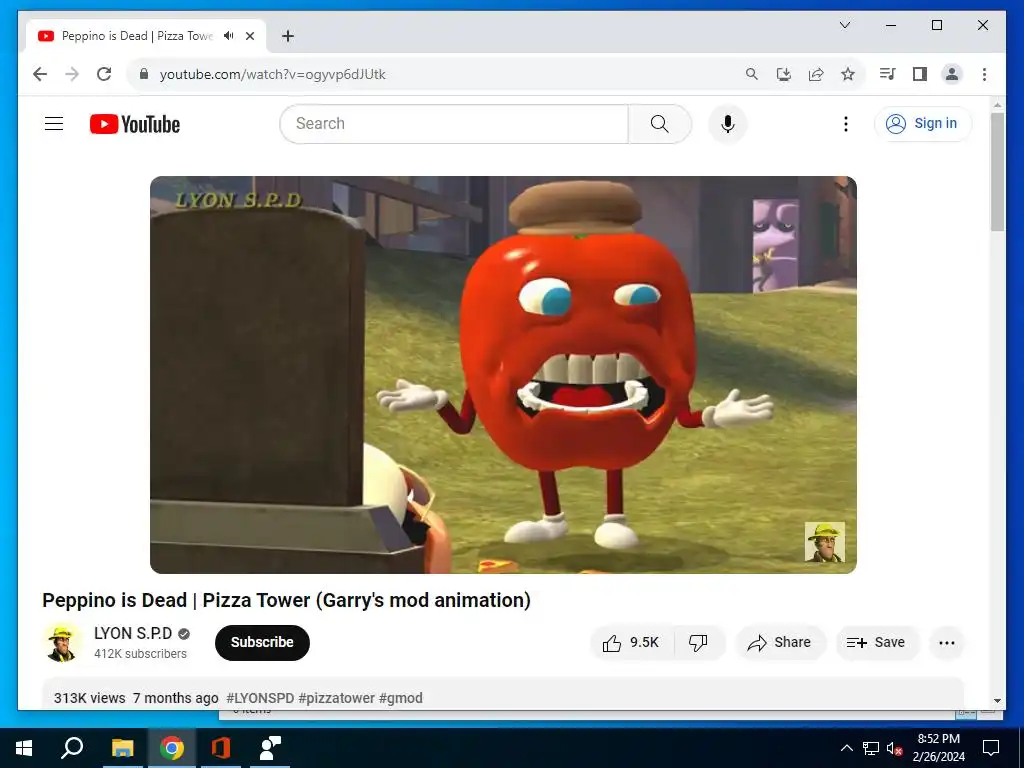Subscribe to LYON S.P.D

262,643
